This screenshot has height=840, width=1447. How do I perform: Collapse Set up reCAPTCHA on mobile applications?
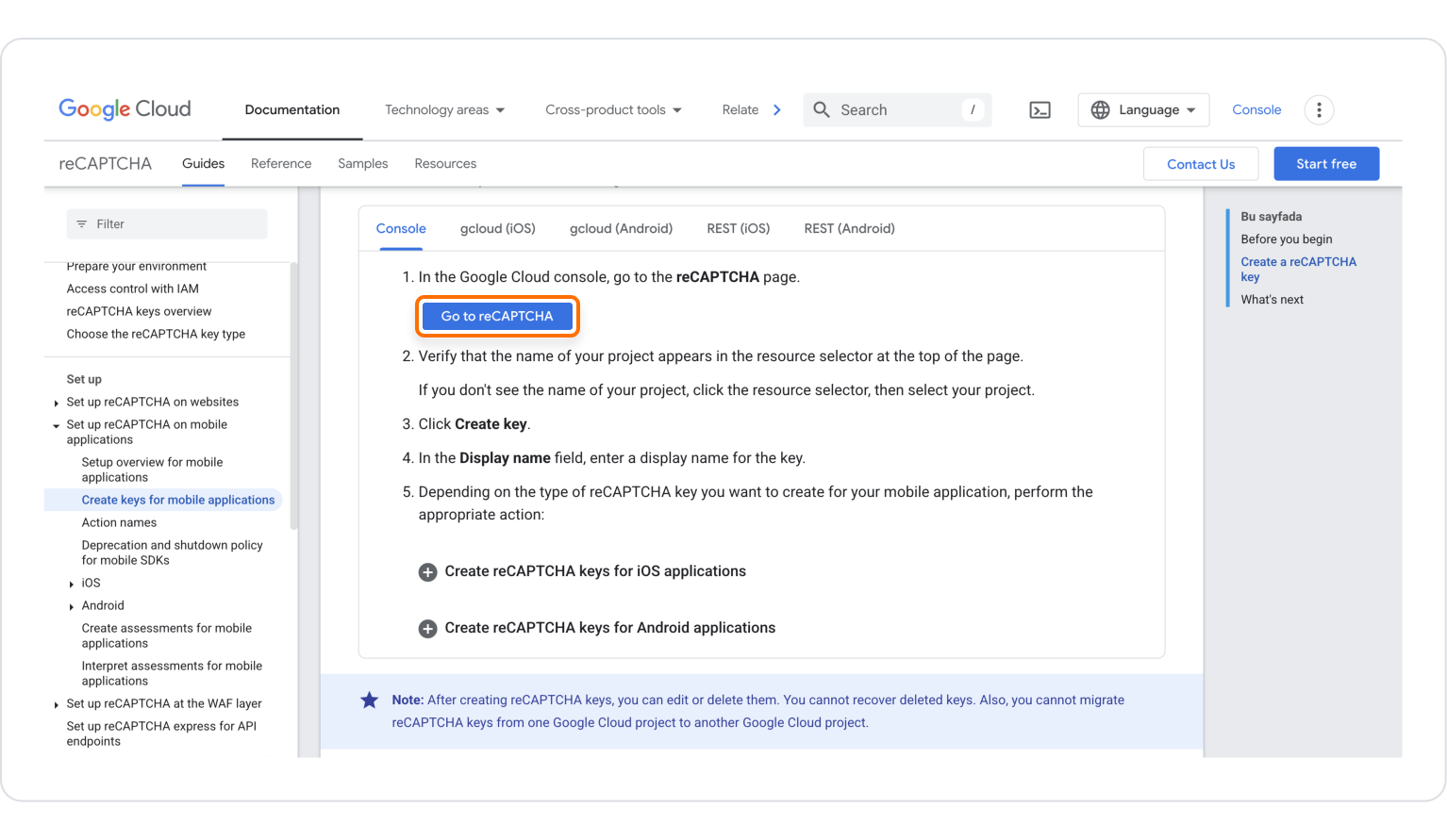[x=57, y=426]
